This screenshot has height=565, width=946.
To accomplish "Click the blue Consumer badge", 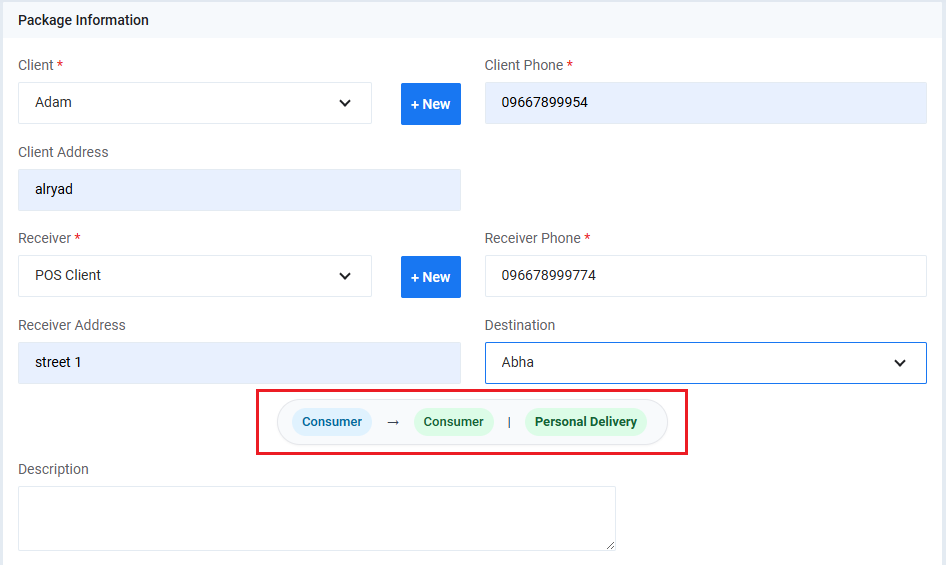I will 332,422.
